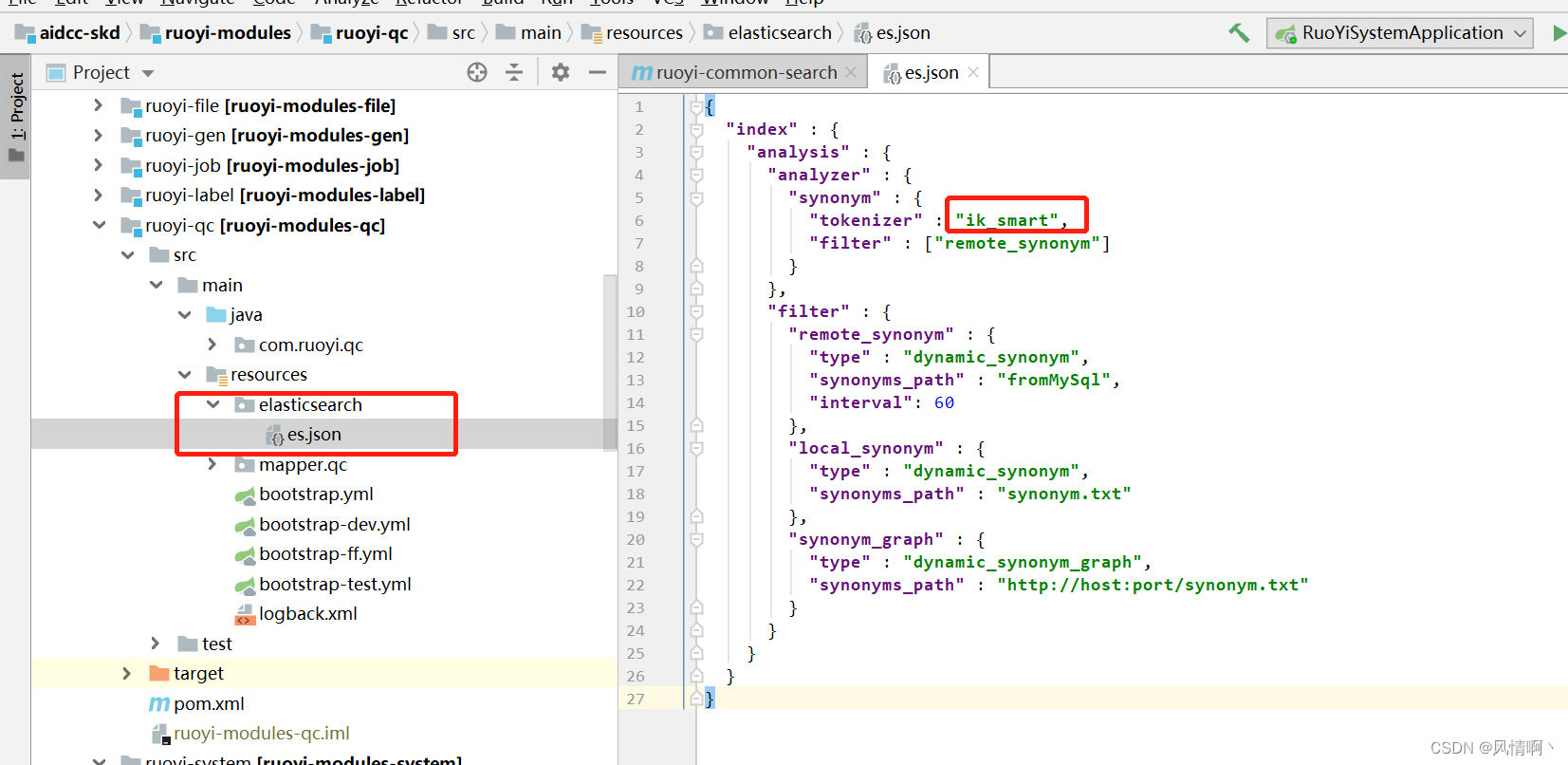Open the Project view dropdown arrow
Viewport: 1568px width, 765px height.
click(x=148, y=73)
